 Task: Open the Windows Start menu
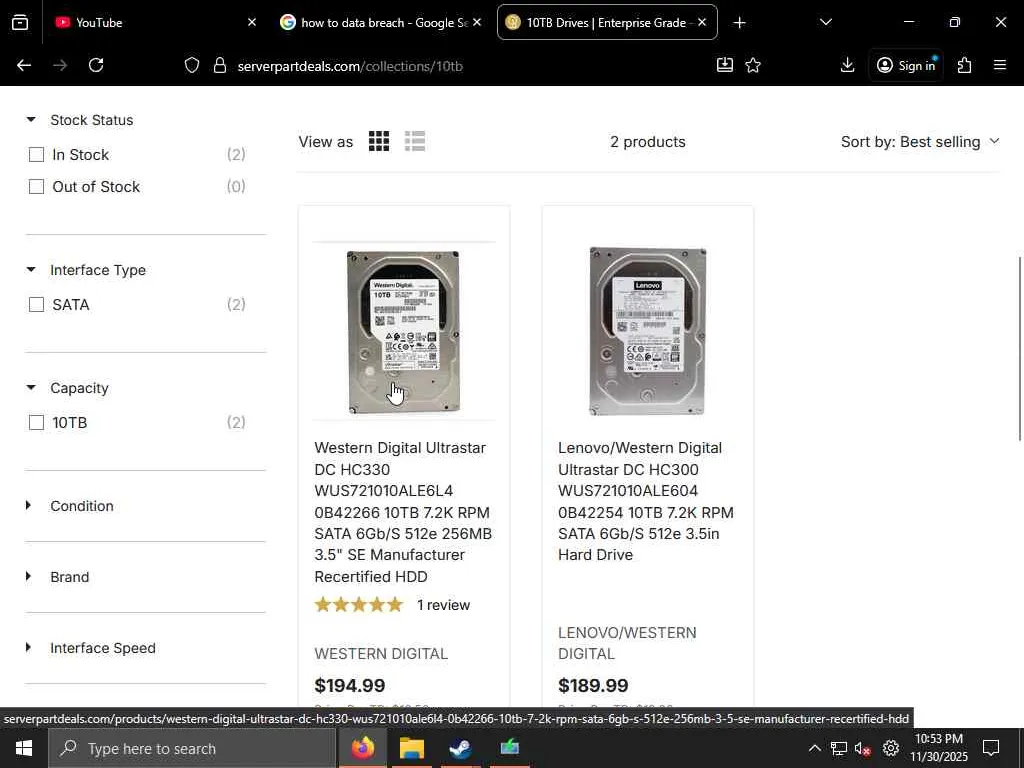(x=24, y=748)
